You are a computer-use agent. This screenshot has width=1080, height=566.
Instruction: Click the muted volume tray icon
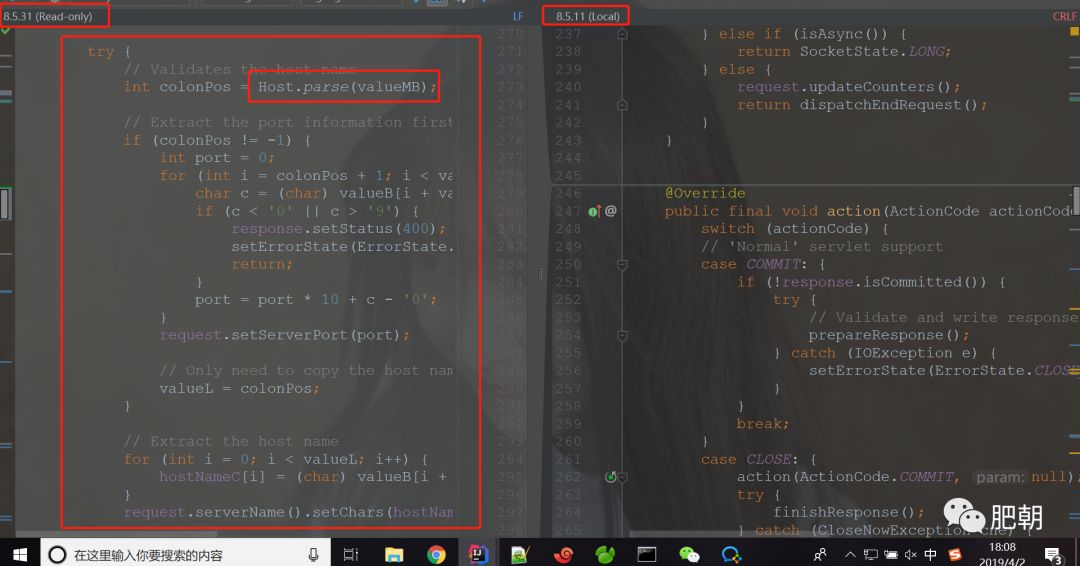point(911,555)
